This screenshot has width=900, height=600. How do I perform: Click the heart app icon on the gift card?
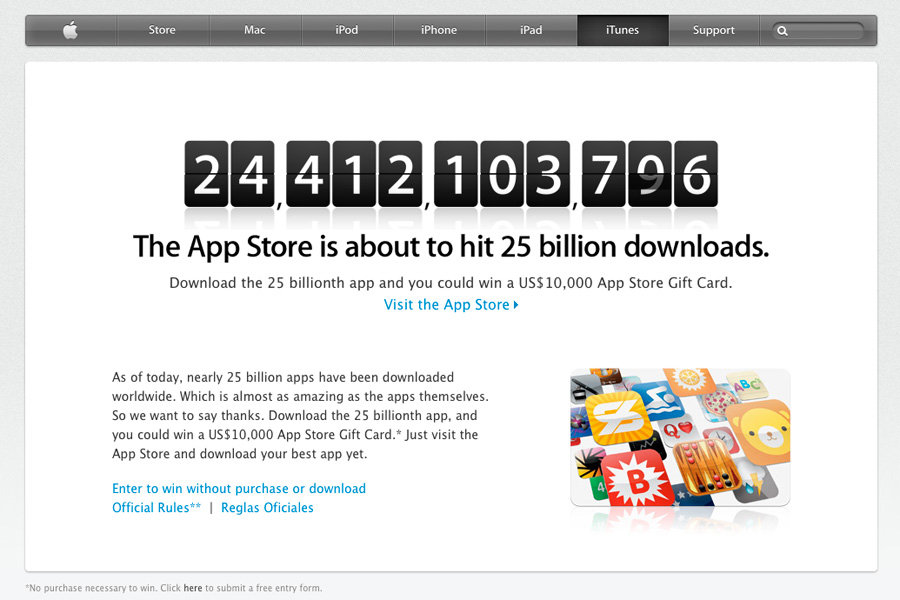coord(684,427)
